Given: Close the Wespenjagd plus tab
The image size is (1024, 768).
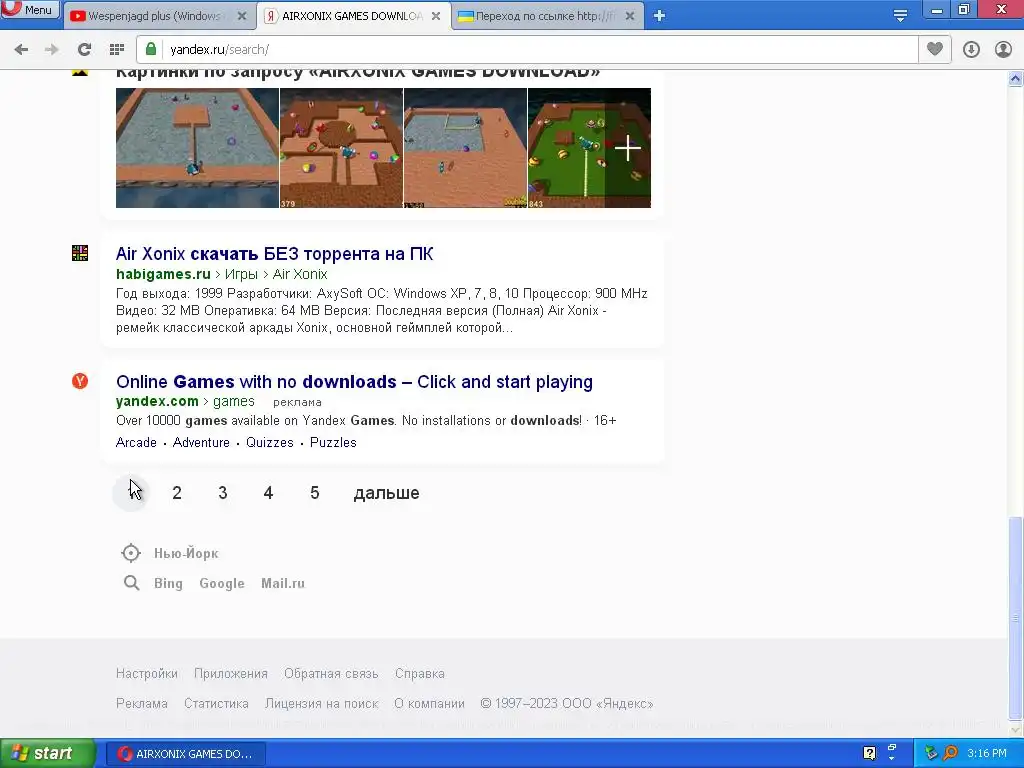Looking at the screenshot, I should pyautogui.click(x=242, y=16).
